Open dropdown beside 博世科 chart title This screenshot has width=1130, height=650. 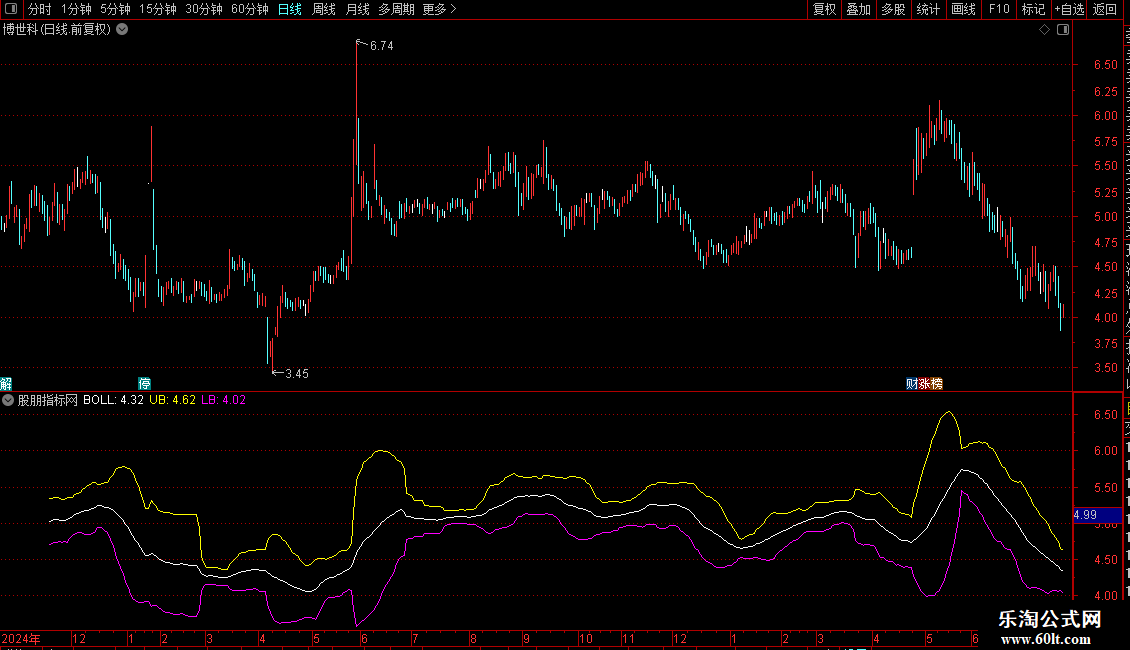pyautogui.click(x=123, y=30)
